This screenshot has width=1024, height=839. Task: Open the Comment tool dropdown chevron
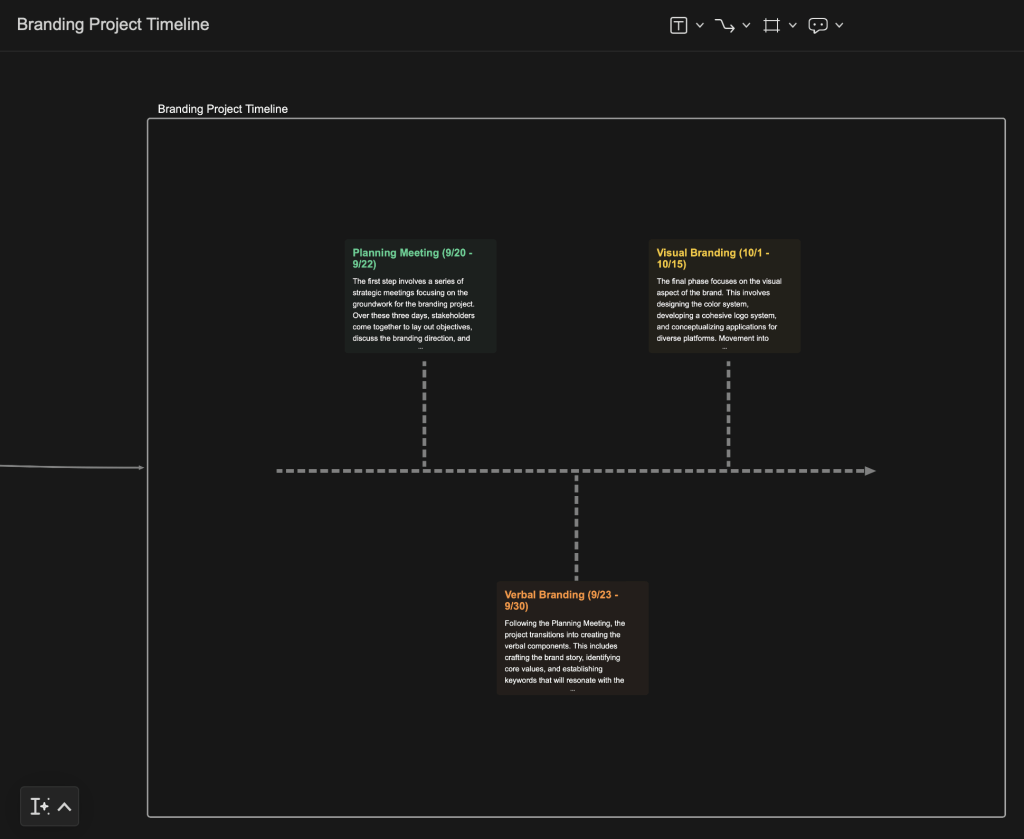tap(839, 26)
